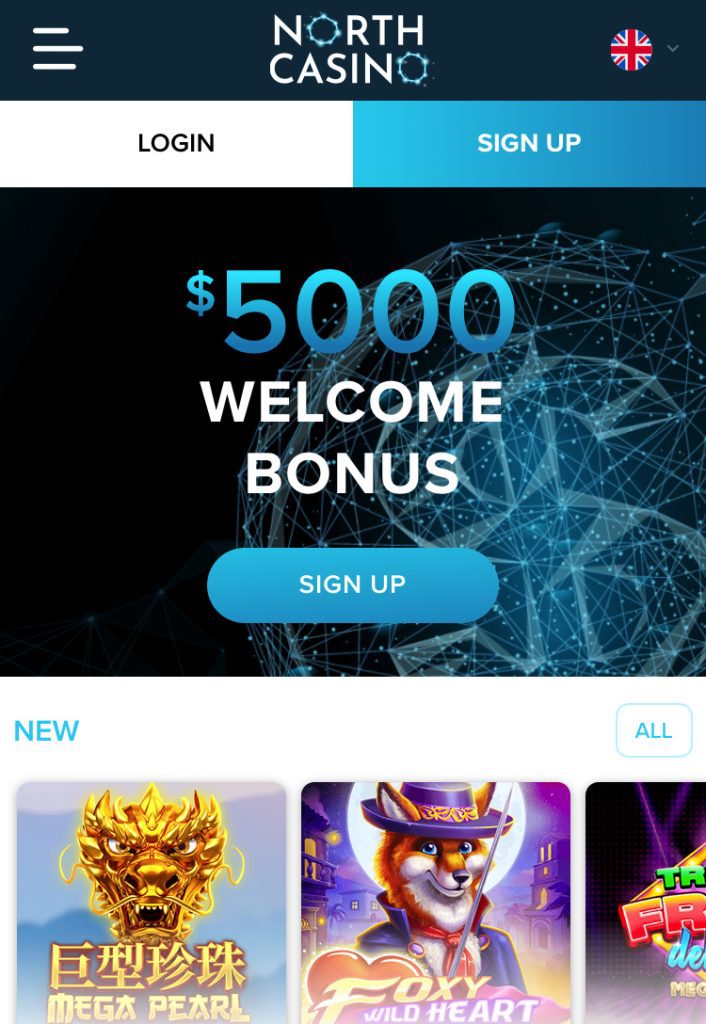Open the Foxy Wild Heart game
The height and width of the screenshot is (1024, 706).
[x=436, y=903]
